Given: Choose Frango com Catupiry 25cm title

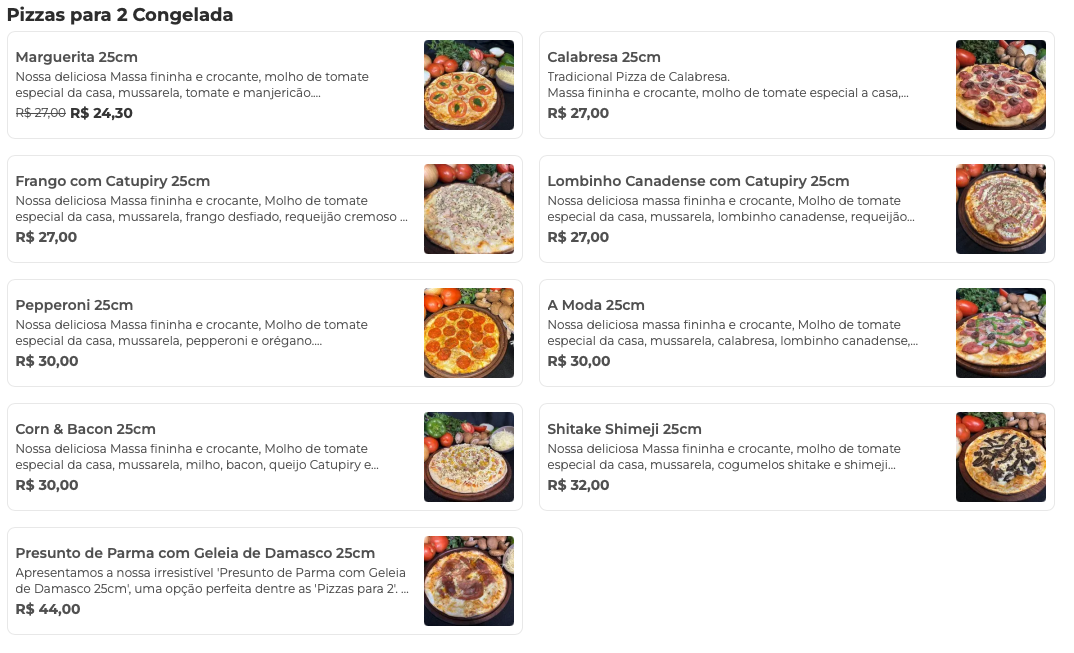Looking at the screenshot, I should click(113, 181).
